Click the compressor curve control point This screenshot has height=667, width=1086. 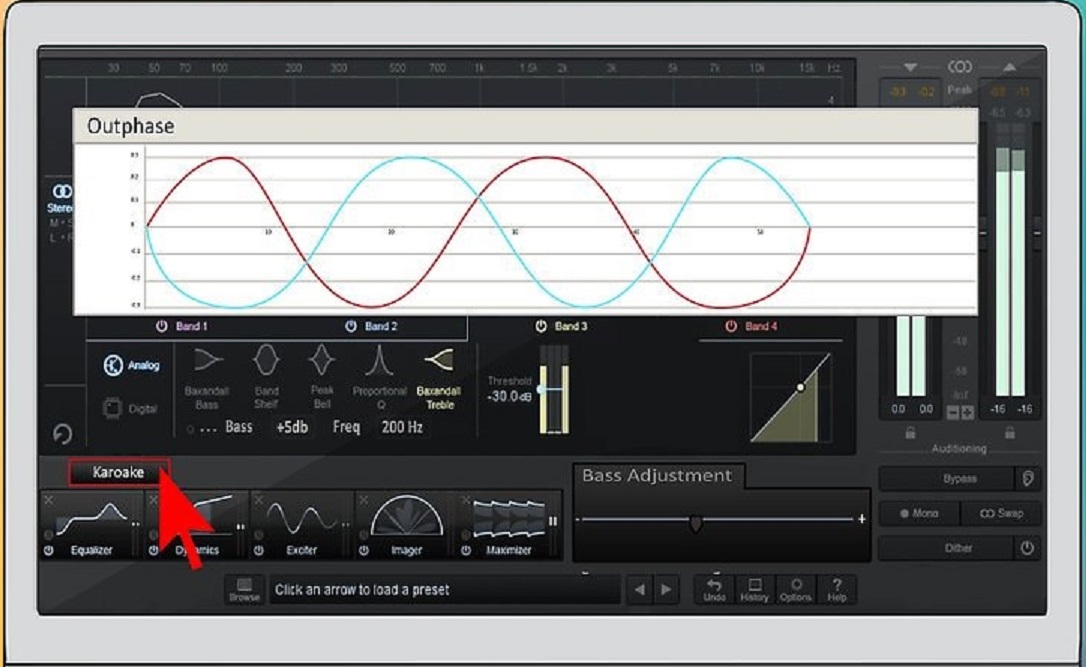point(801,387)
